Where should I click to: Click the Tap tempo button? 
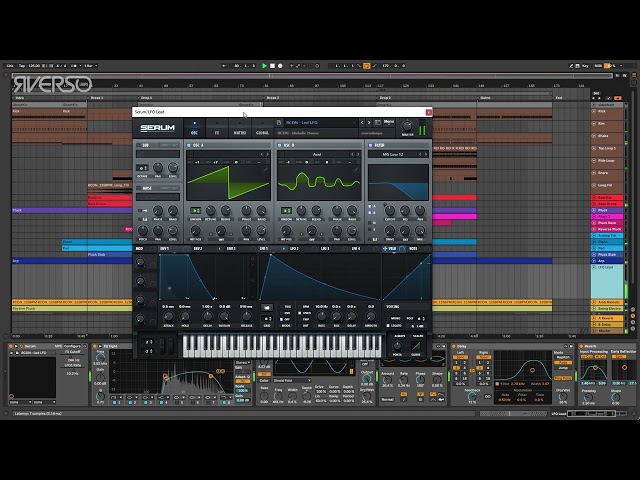pyautogui.click(x=22, y=66)
